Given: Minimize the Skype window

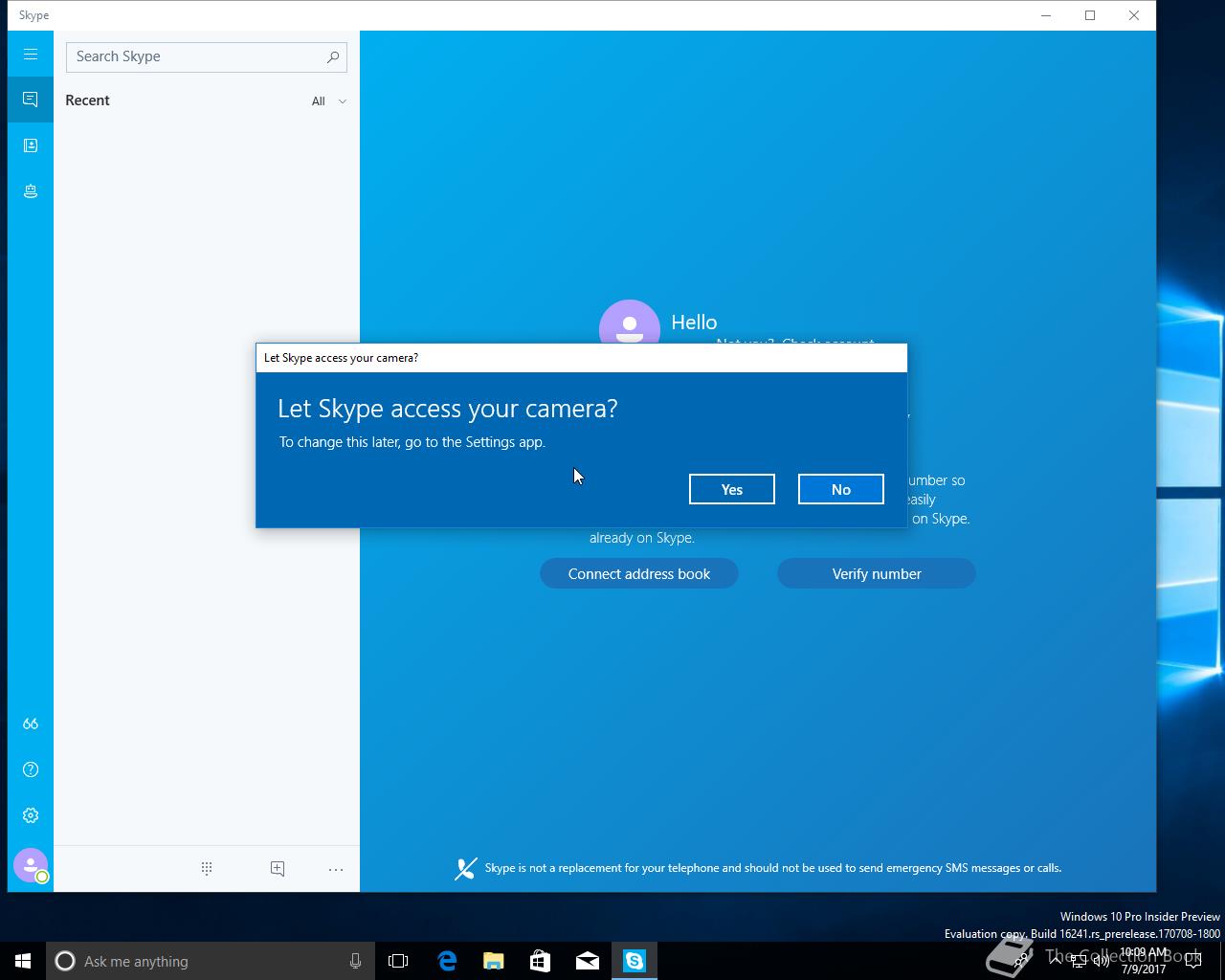Looking at the screenshot, I should pos(1046,15).
